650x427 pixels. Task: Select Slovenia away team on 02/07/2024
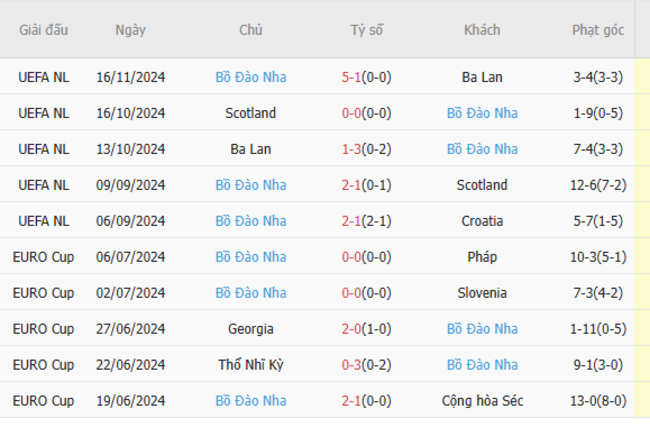482,293
